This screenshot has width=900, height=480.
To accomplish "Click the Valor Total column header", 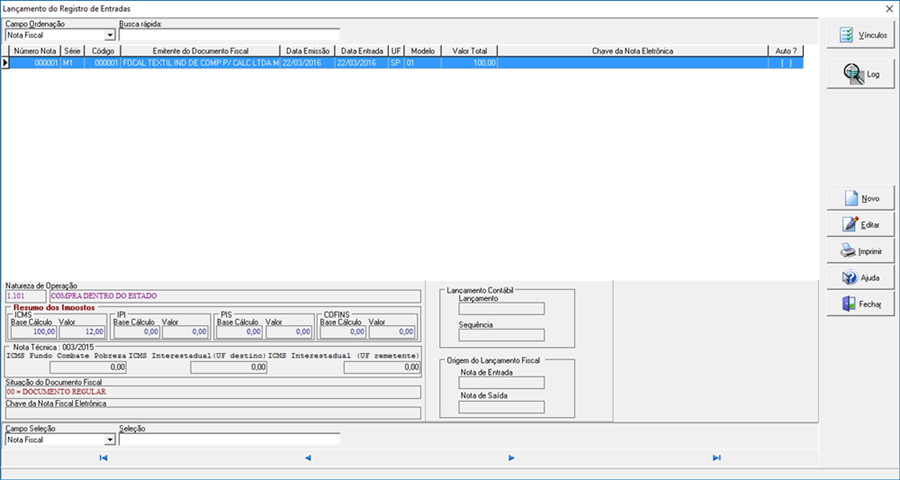I will (470, 51).
